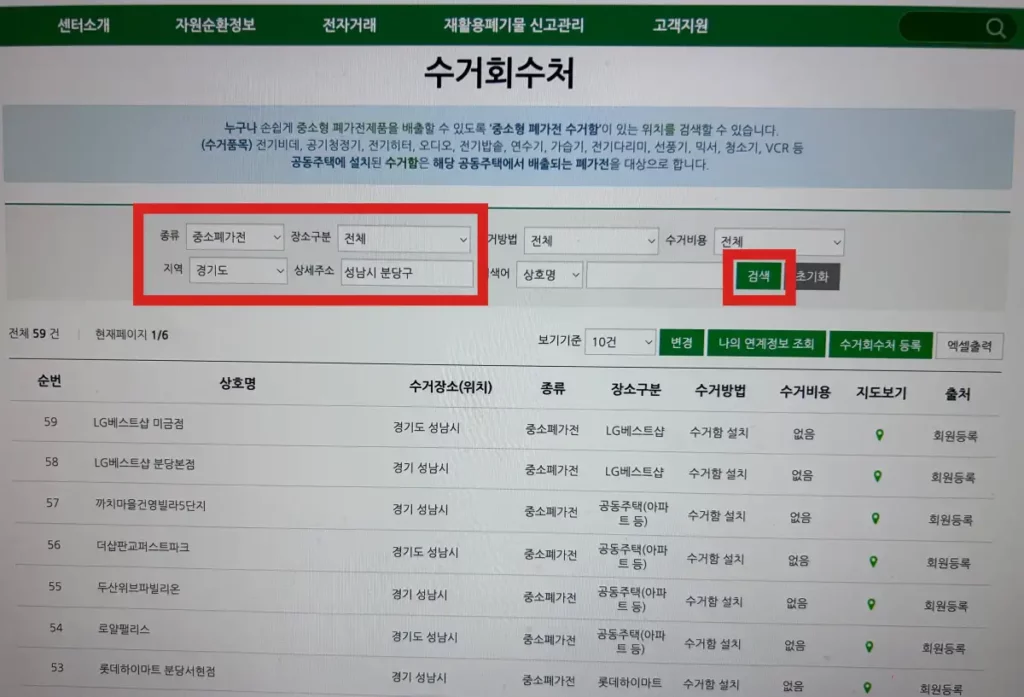Select the 두산위브파빌리온 row name
1024x697 pixels.
pyautogui.click(x=138, y=588)
